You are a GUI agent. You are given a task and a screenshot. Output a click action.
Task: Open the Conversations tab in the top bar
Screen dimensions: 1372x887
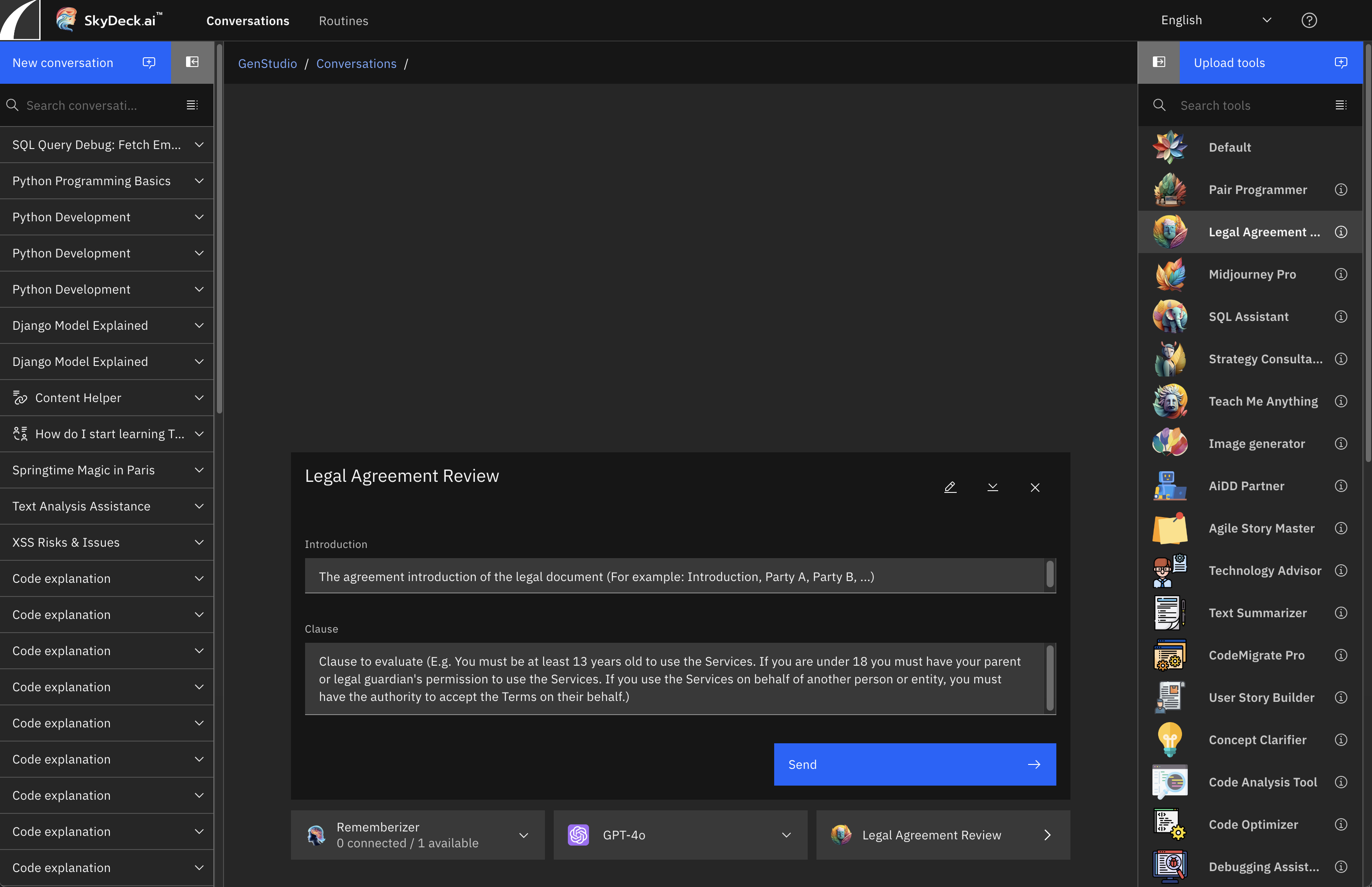click(248, 21)
